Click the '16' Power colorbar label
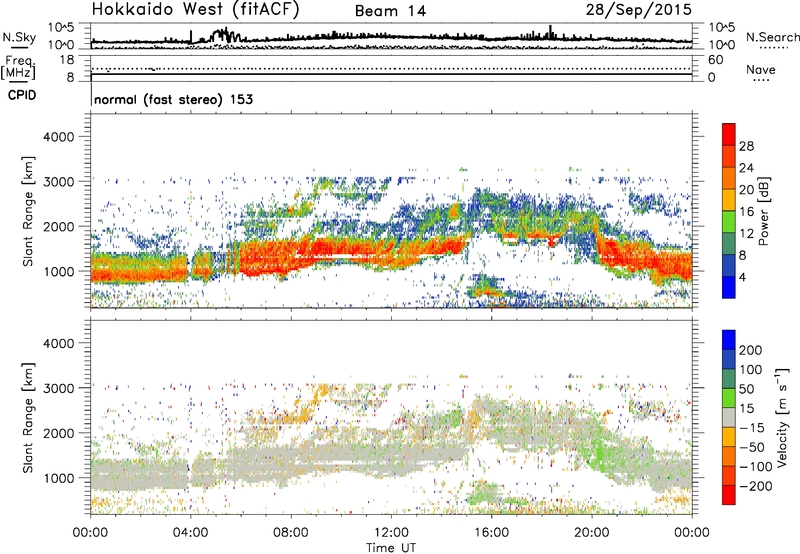 (x=746, y=212)
